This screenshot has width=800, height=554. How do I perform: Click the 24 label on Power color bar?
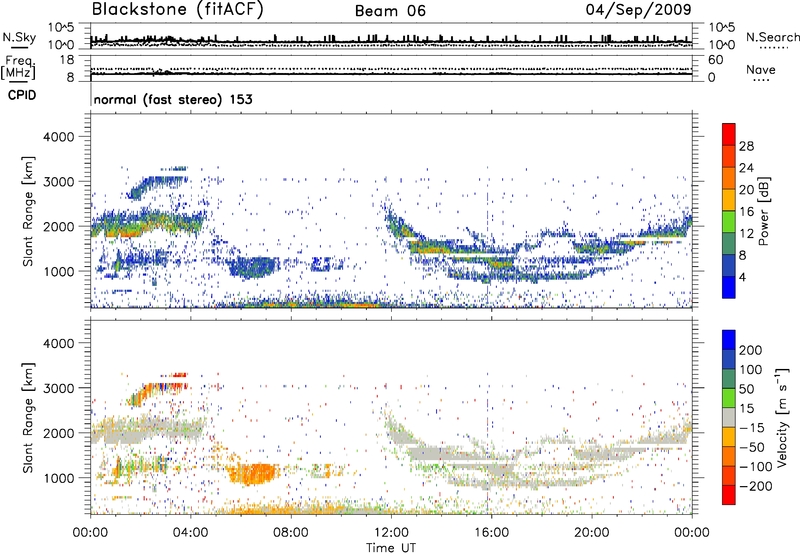tap(746, 168)
